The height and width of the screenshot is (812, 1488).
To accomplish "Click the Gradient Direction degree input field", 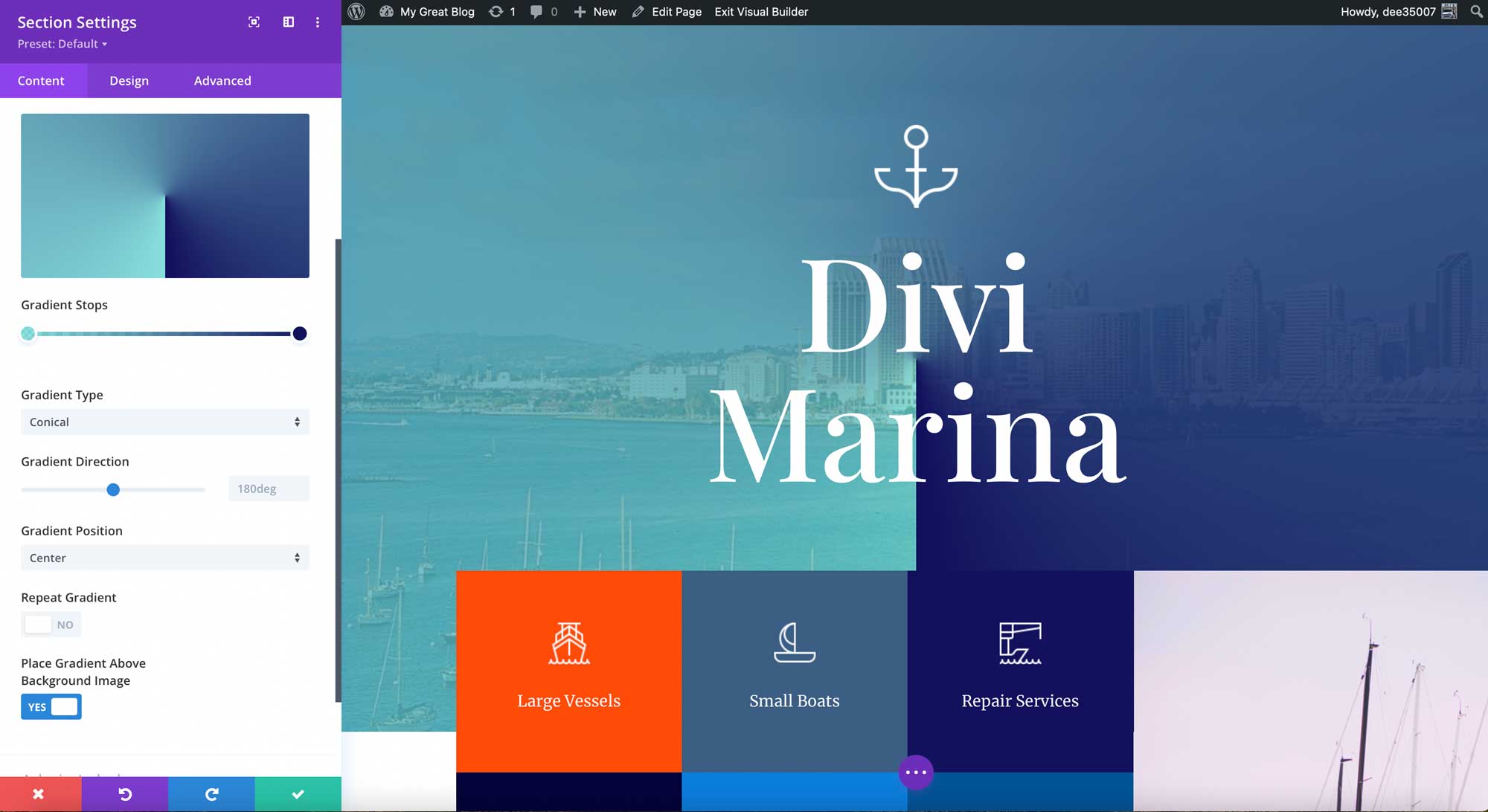I will point(268,489).
